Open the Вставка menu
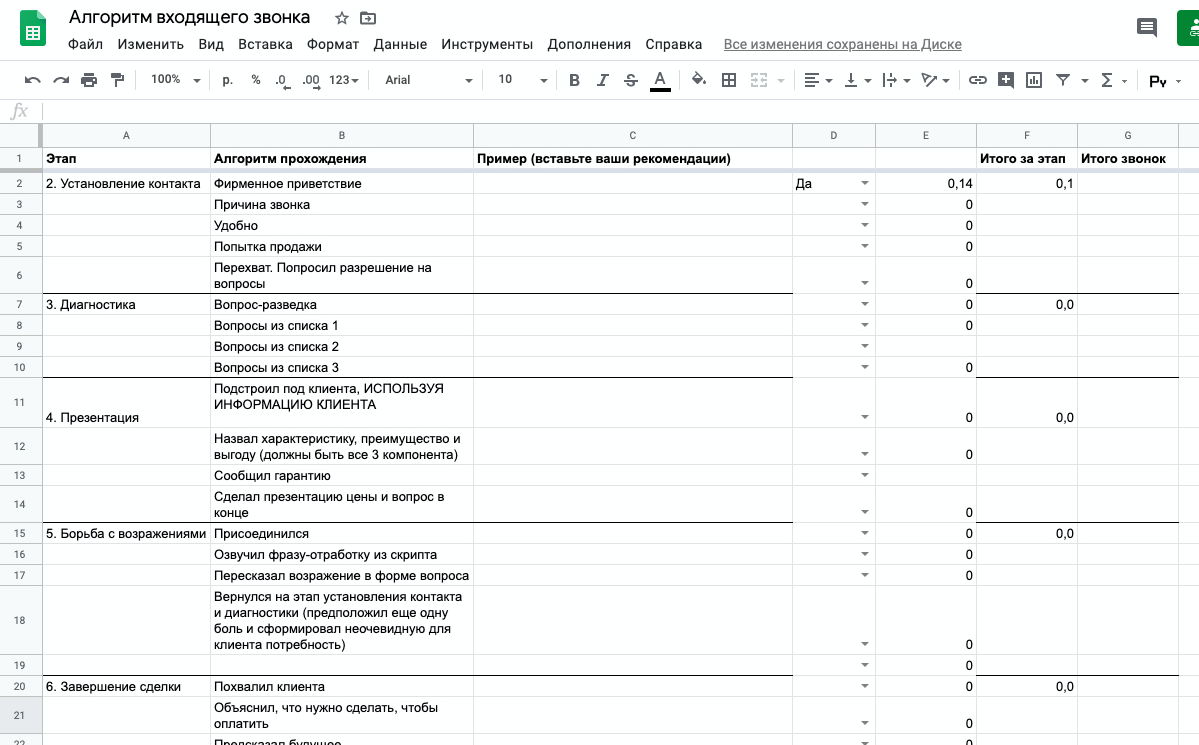 click(x=265, y=44)
